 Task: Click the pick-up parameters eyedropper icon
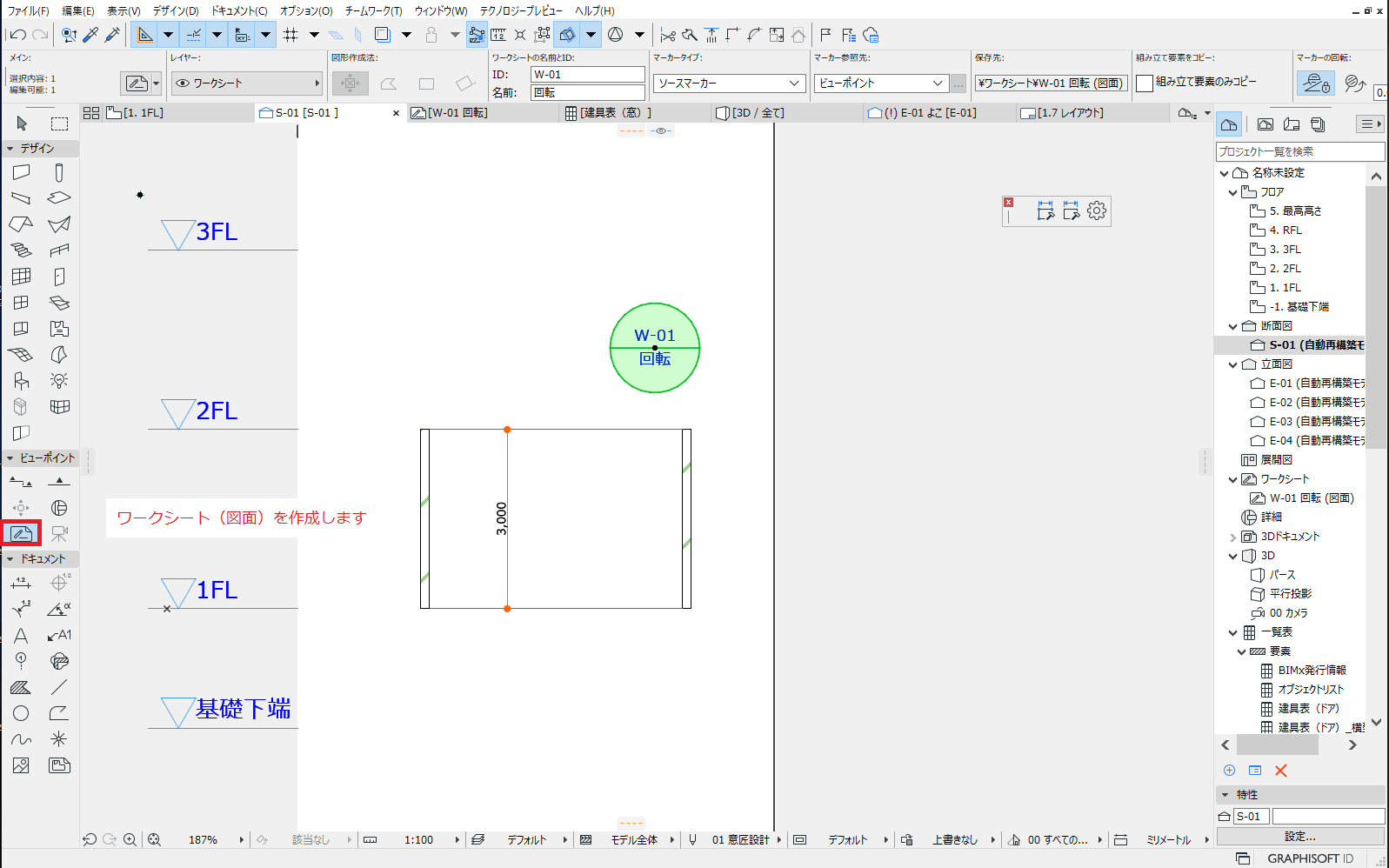pos(90,35)
